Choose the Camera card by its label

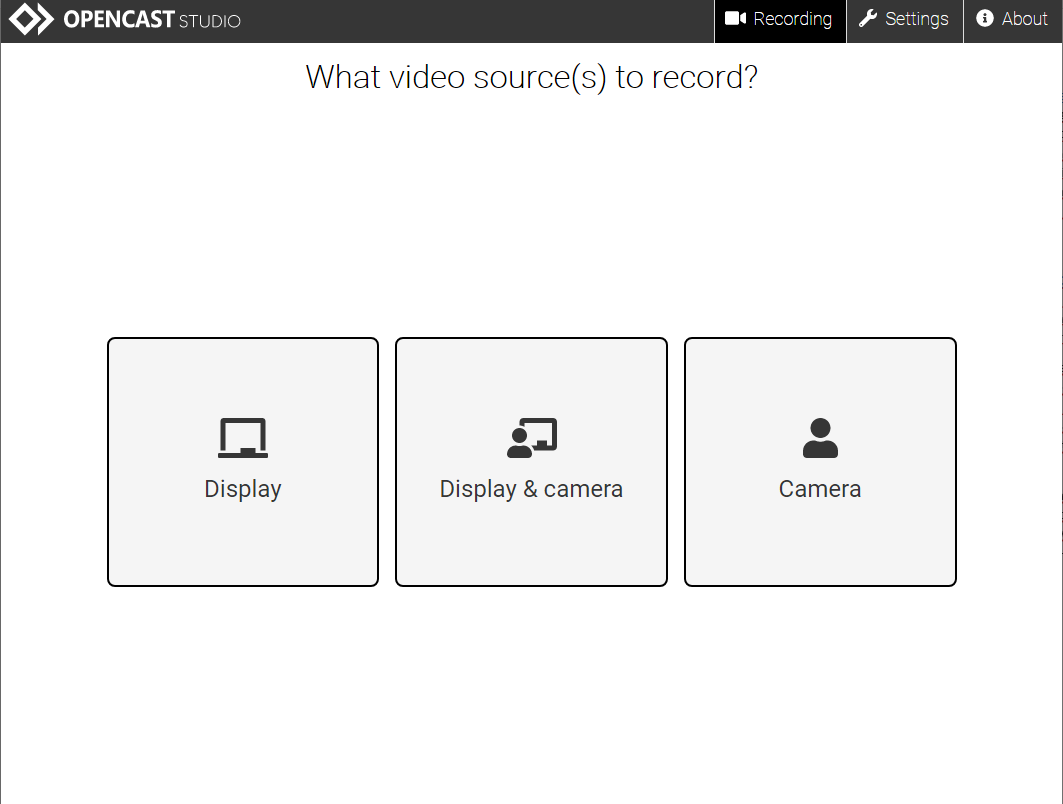point(820,489)
